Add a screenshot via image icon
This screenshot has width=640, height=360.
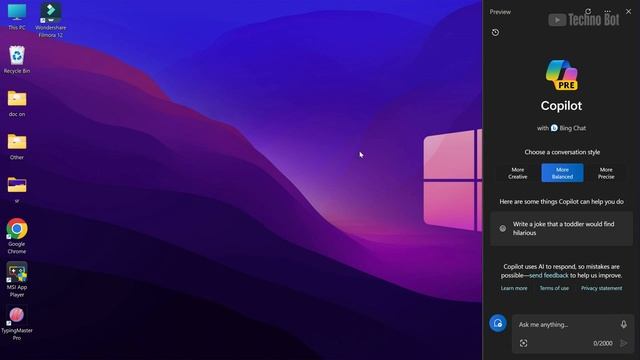pyautogui.click(x=523, y=343)
